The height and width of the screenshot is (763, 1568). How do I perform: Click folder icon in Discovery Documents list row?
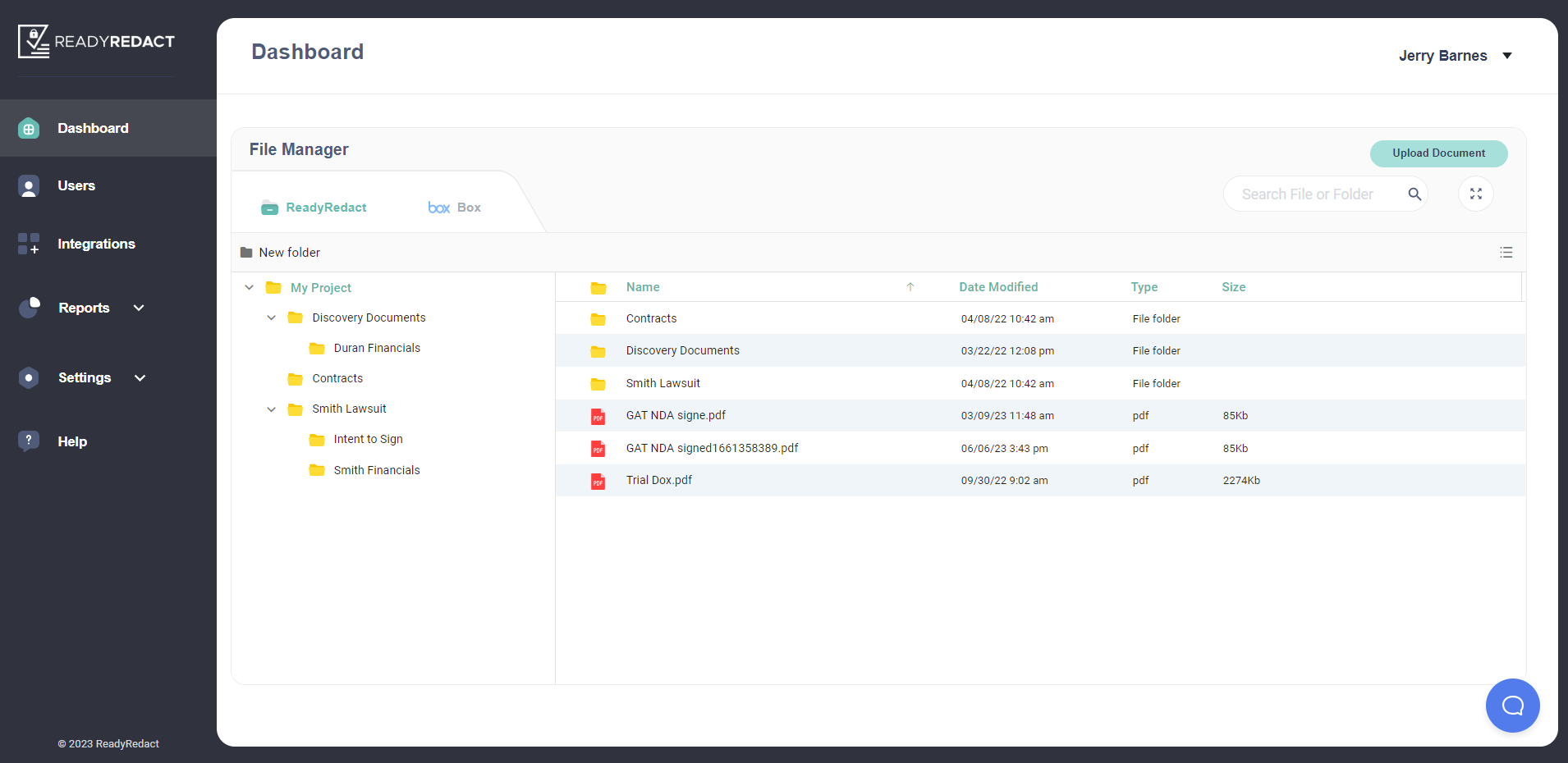(598, 351)
